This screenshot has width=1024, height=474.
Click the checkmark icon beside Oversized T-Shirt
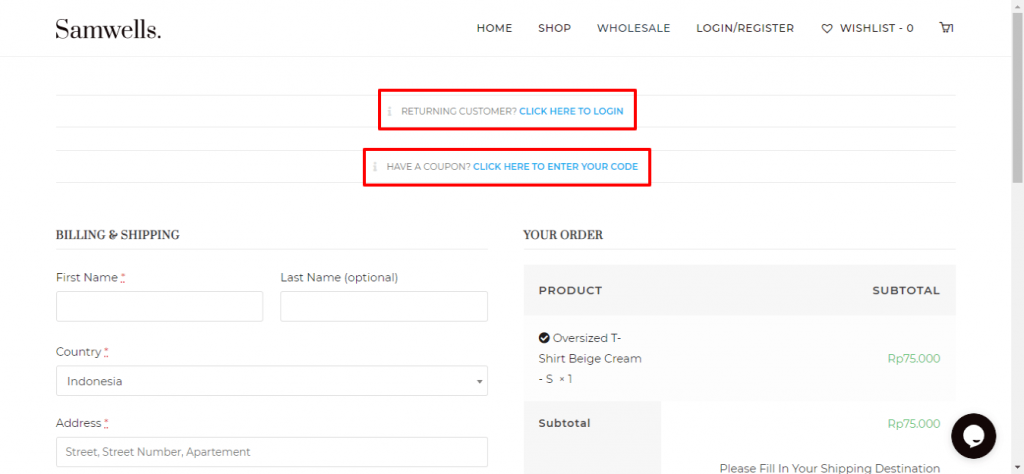click(544, 338)
